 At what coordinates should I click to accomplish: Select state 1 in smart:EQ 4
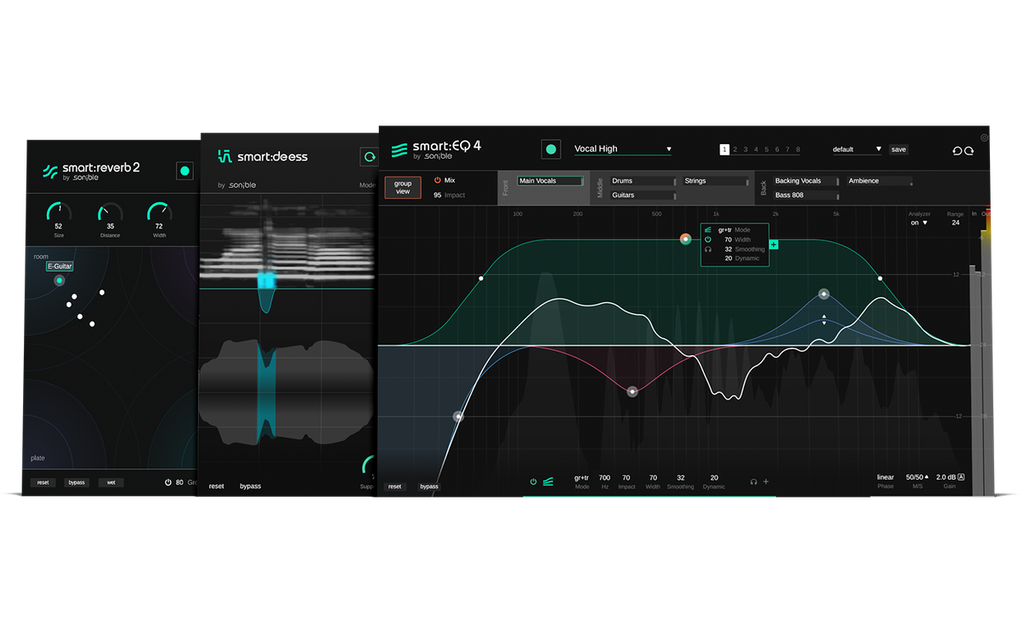(724, 150)
